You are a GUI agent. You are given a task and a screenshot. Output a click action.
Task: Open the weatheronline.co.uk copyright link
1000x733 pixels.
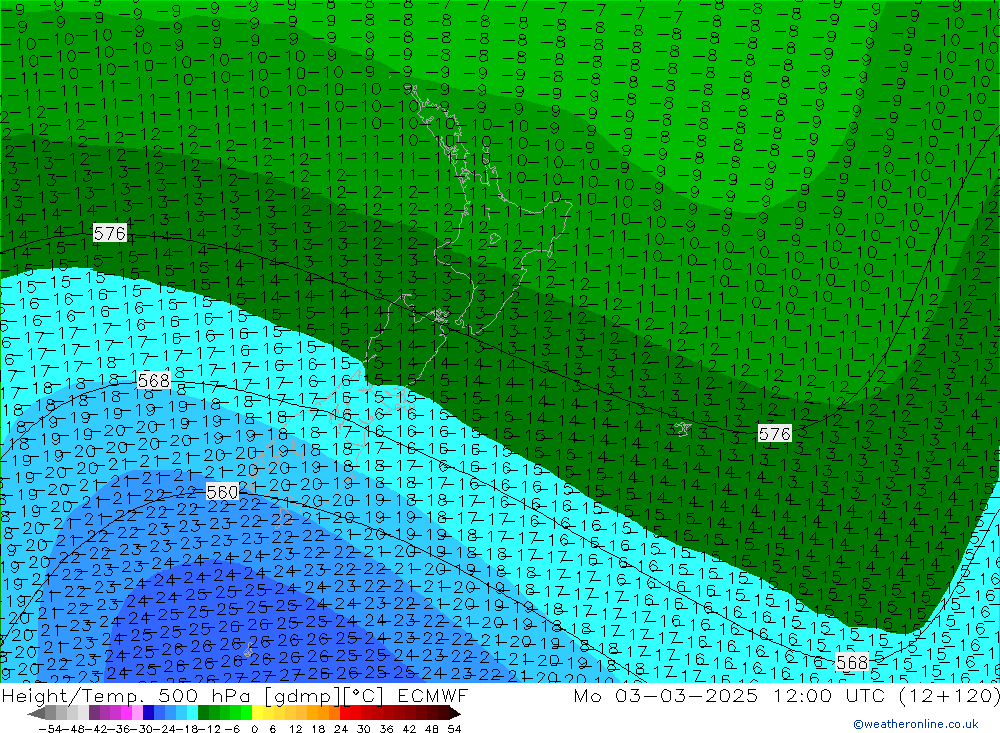coord(916,724)
